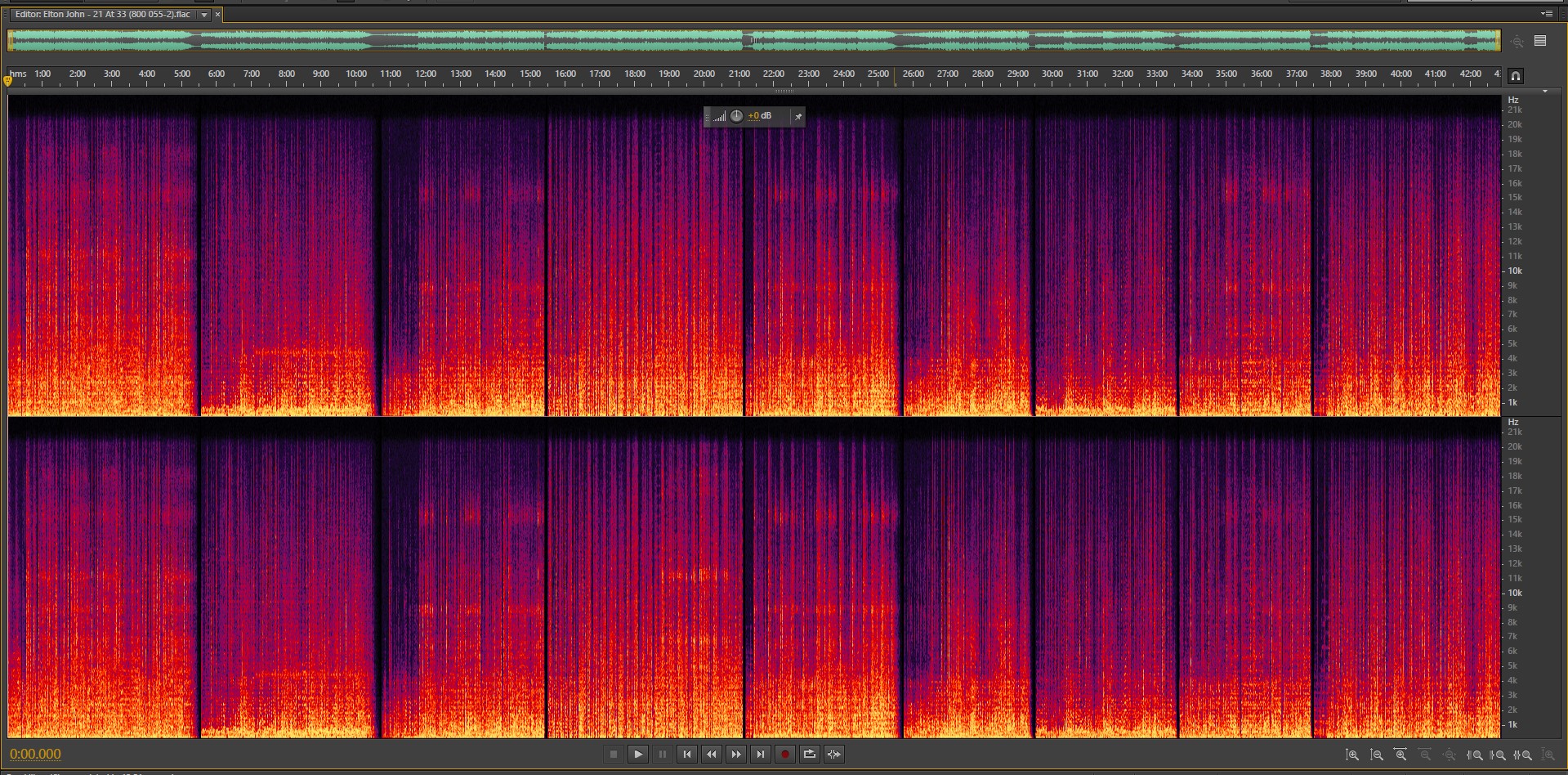Click the +0 dB gain value

click(760, 116)
